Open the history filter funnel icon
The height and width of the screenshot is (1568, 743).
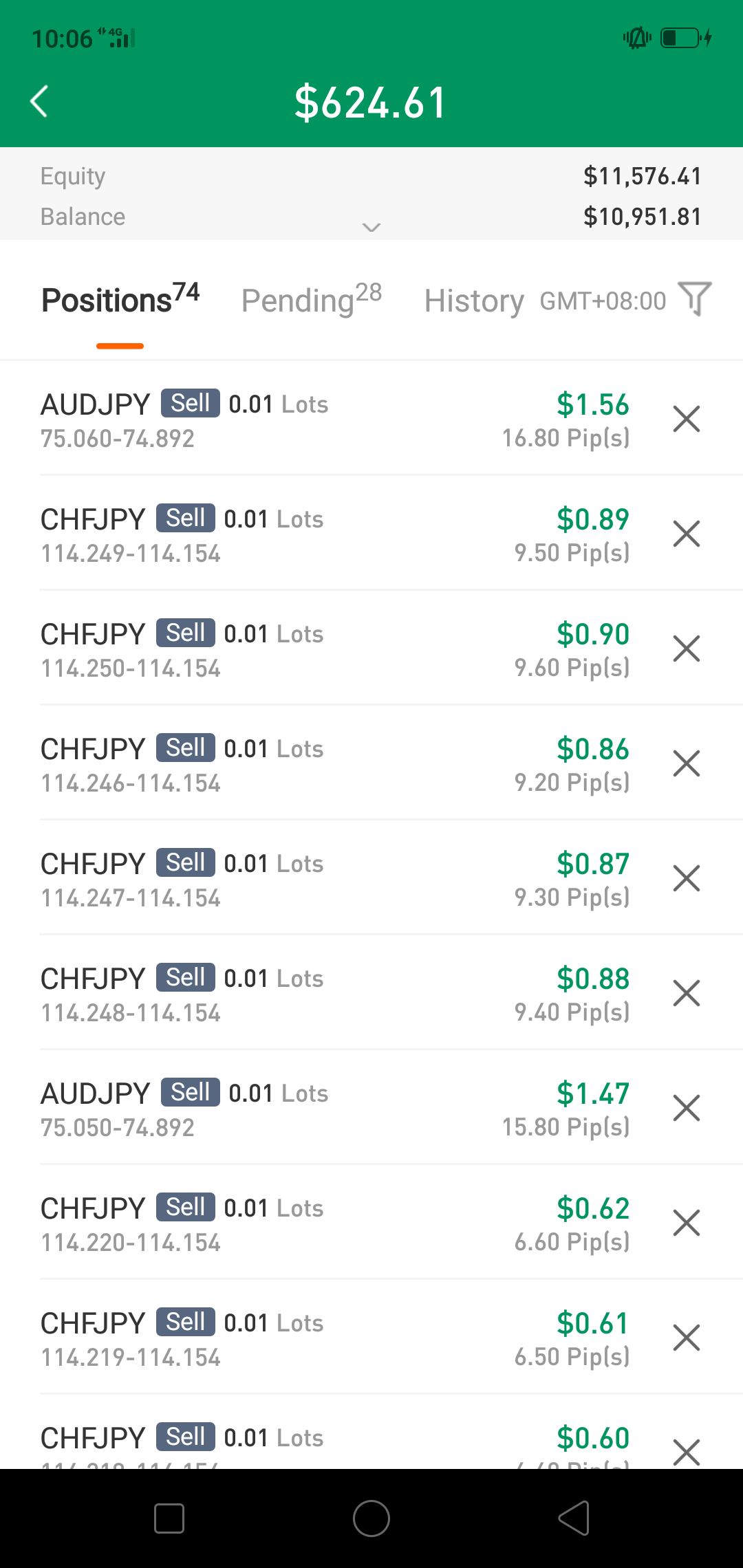694,299
